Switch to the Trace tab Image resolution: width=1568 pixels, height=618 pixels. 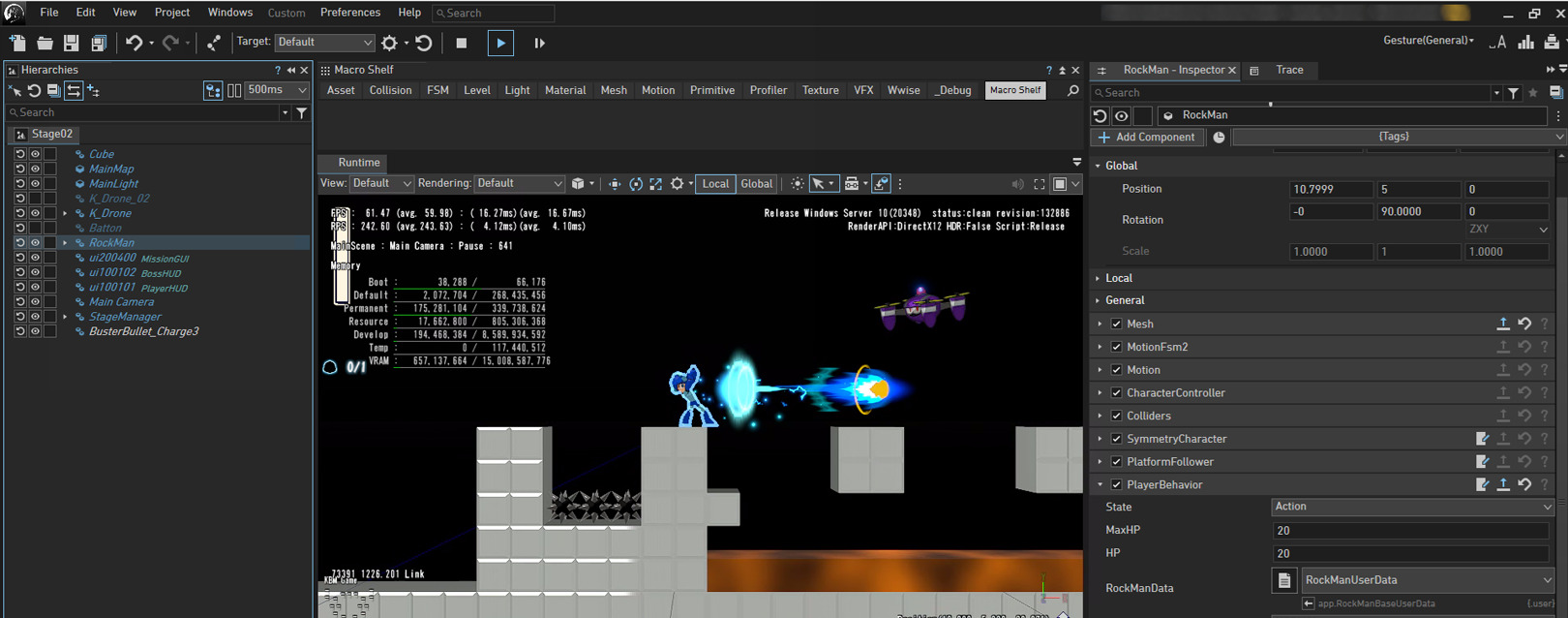click(1288, 70)
